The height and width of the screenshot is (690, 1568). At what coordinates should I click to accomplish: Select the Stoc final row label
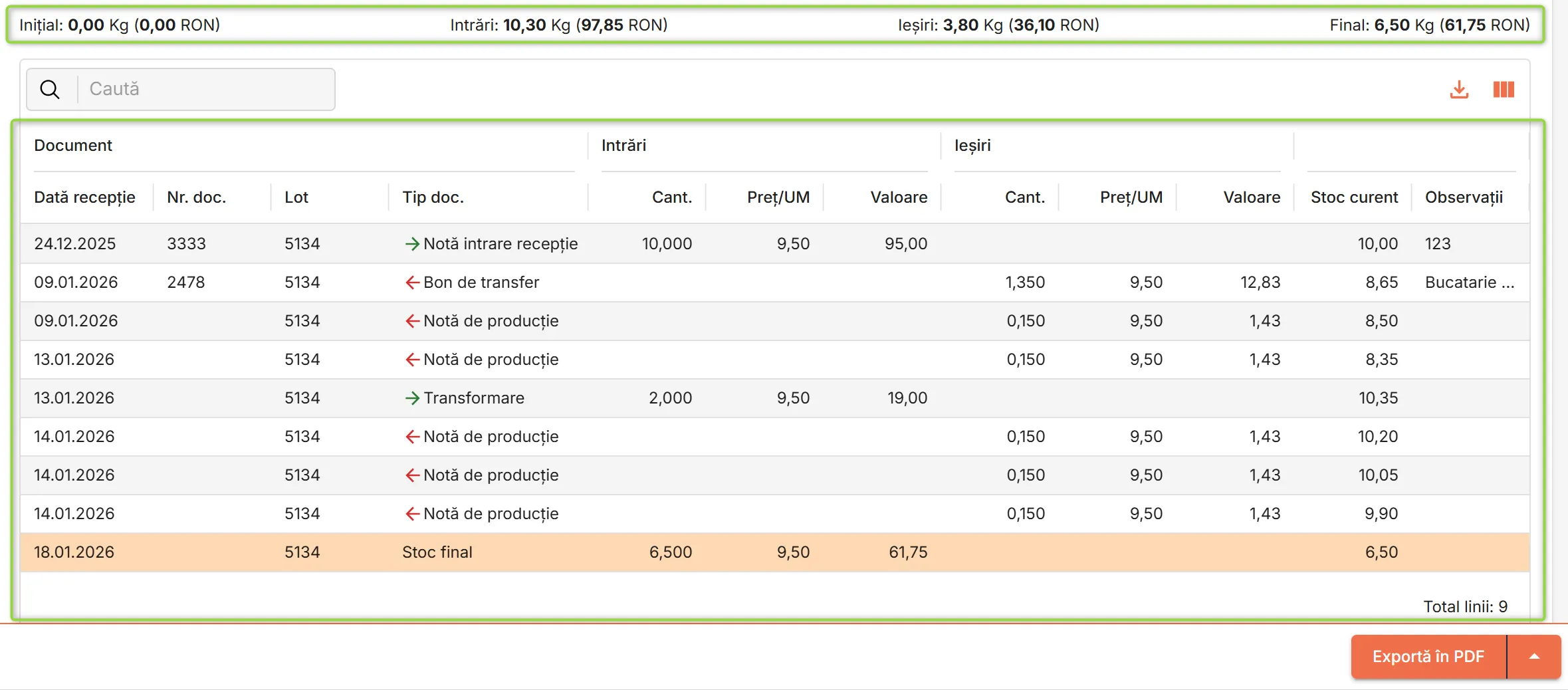pos(437,552)
